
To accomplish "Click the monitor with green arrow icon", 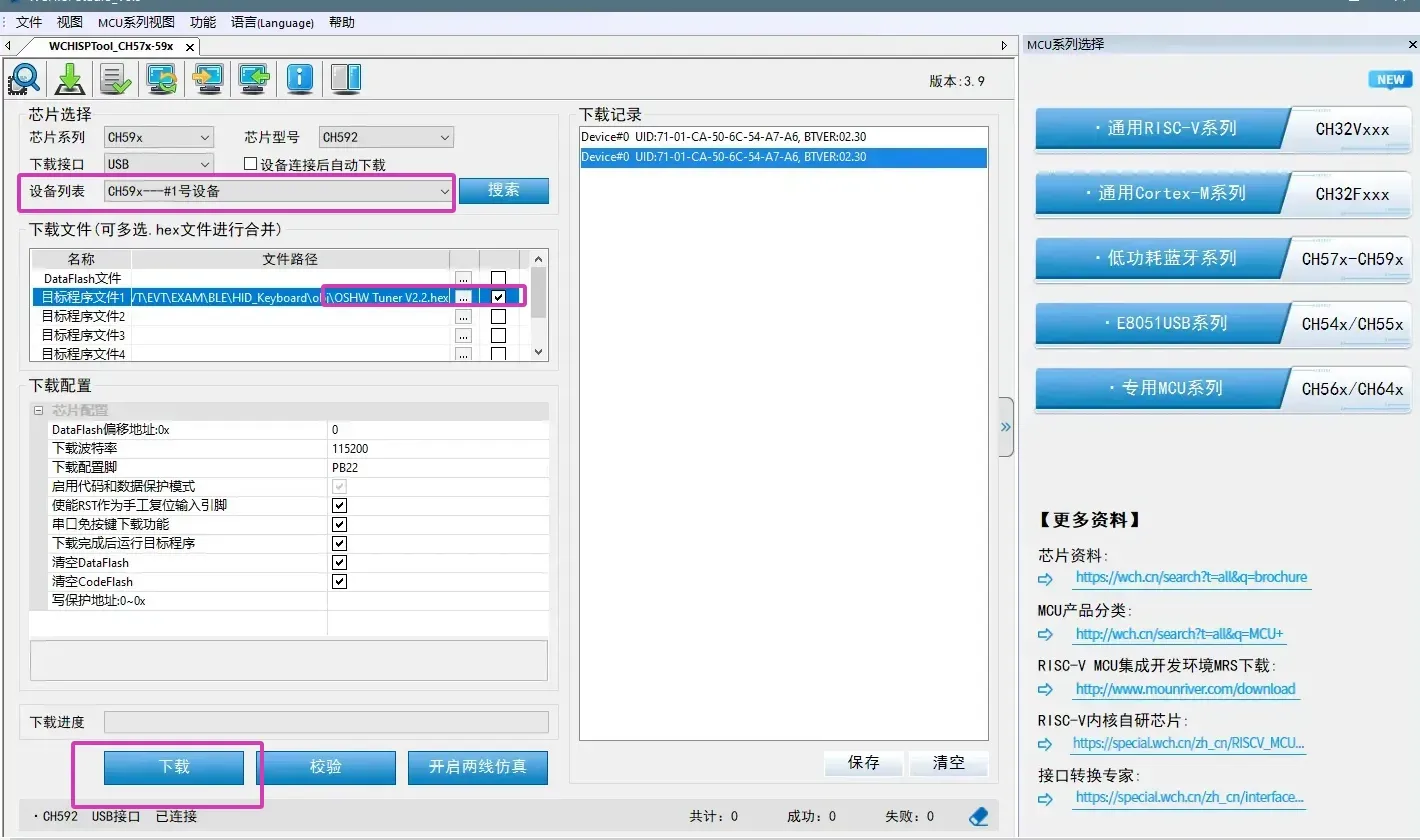I will pyautogui.click(x=254, y=78).
